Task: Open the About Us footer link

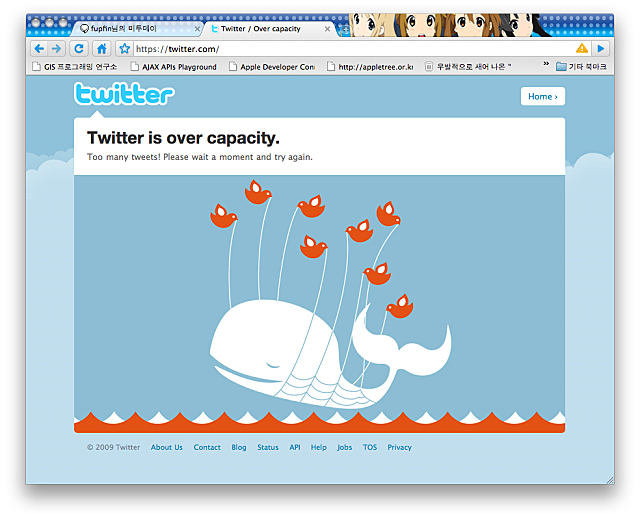Action: pyautogui.click(x=167, y=447)
